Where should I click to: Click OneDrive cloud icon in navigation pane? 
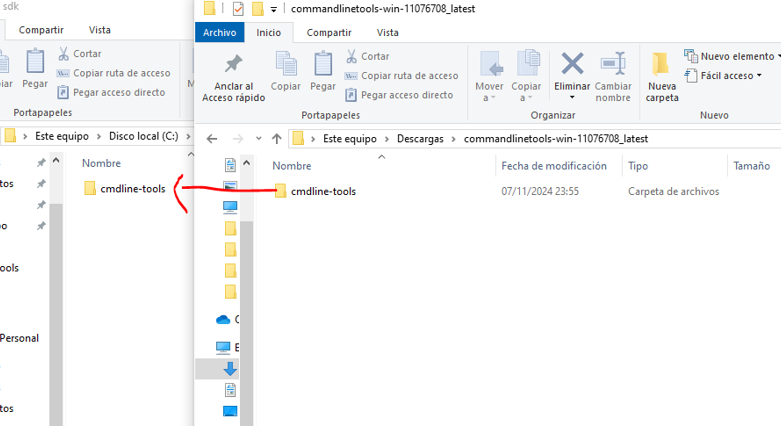224,319
